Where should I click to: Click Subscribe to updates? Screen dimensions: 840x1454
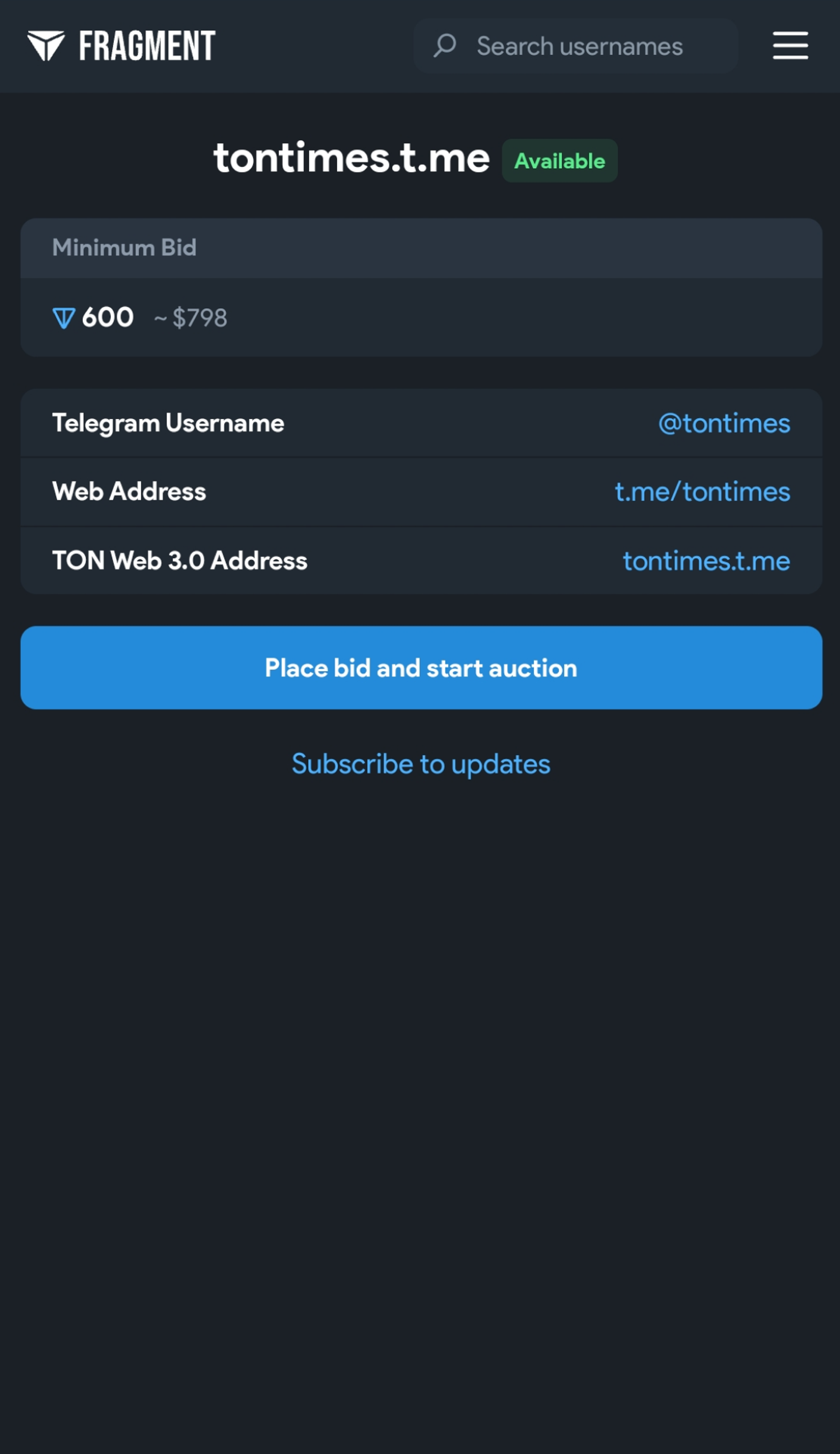coord(421,763)
